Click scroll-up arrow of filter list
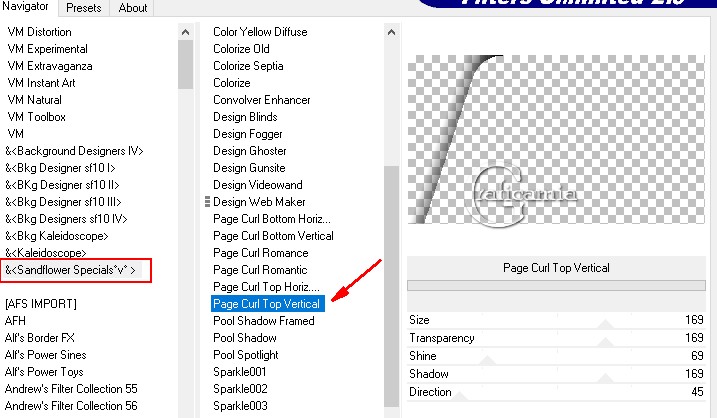Screen dimensions: 717x418 click(x=391, y=32)
